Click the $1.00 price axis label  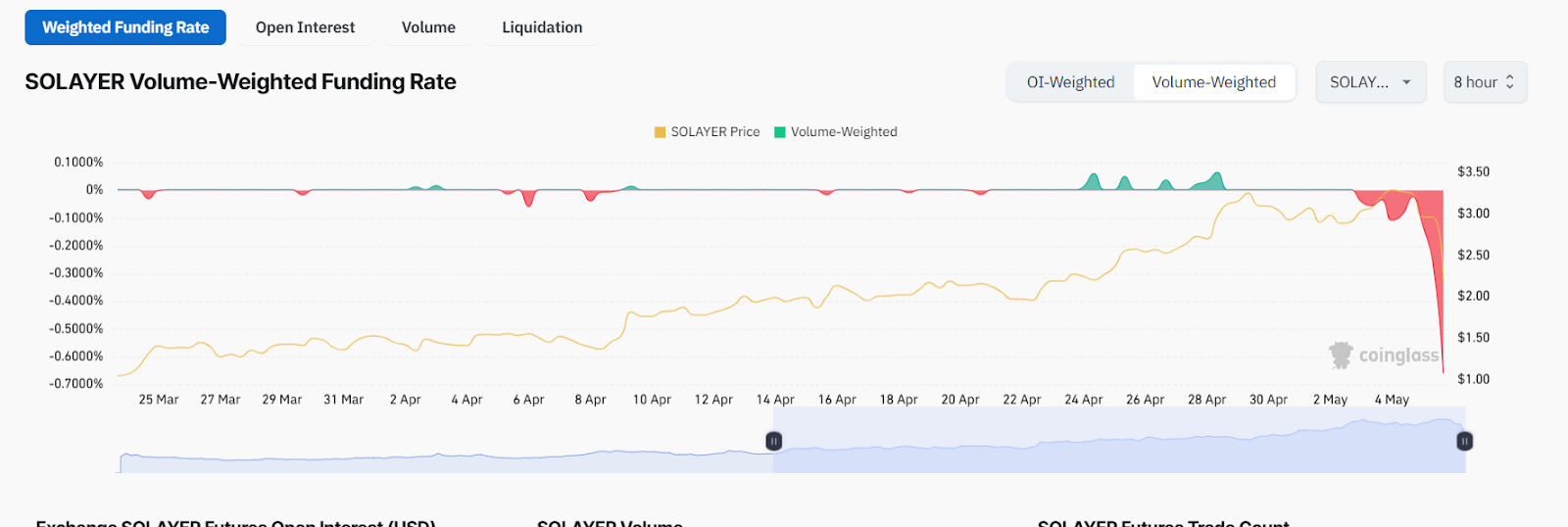click(x=1473, y=379)
